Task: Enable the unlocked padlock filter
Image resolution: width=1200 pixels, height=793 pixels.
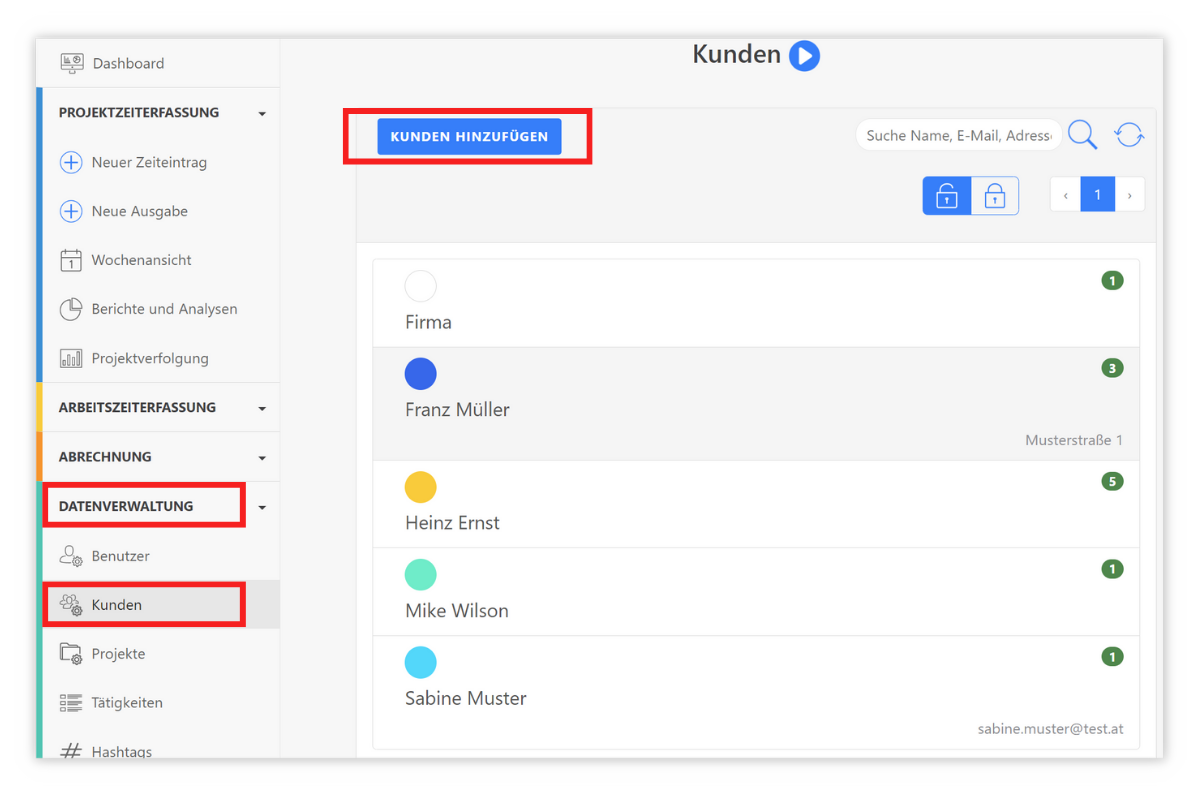Action: pos(946,194)
